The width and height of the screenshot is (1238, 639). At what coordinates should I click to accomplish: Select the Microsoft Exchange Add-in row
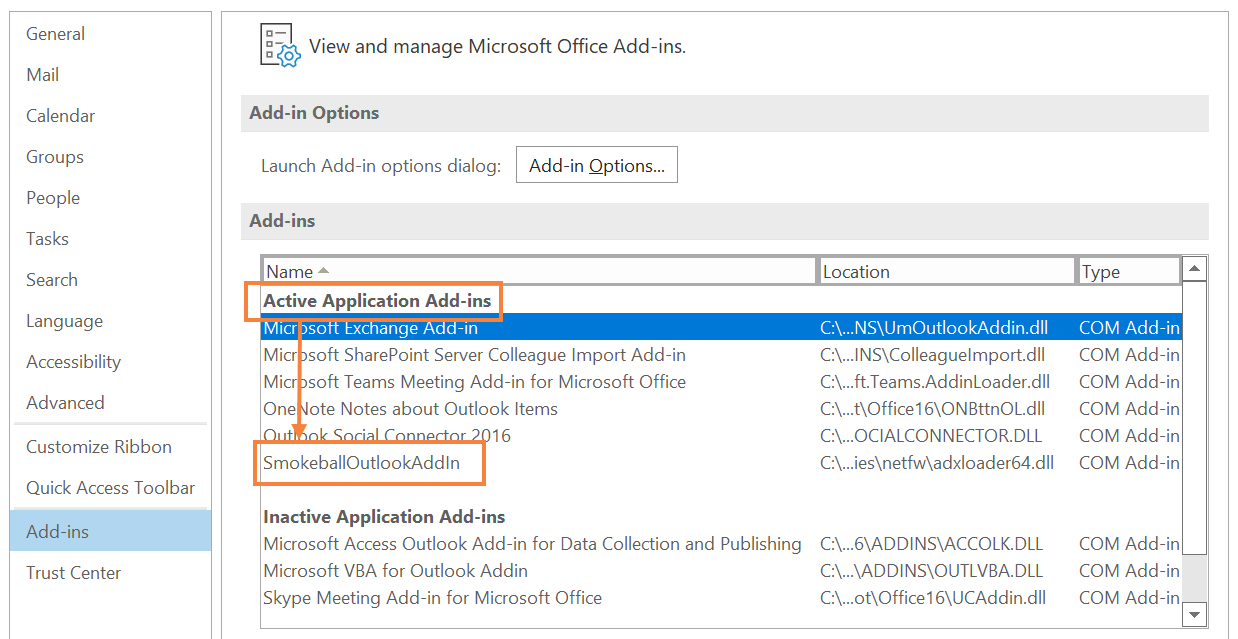point(371,328)
